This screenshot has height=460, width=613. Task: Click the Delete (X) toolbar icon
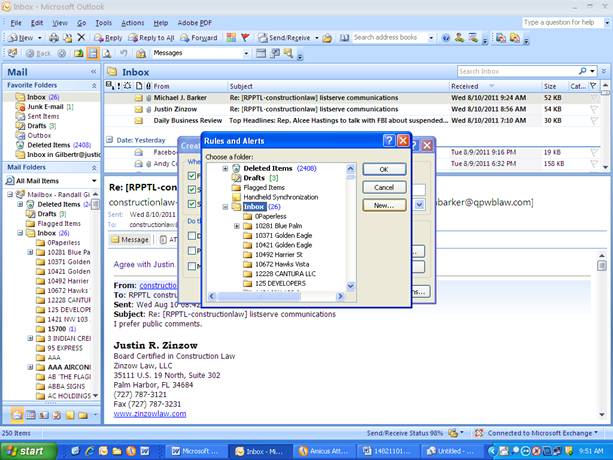coord(81,38)
